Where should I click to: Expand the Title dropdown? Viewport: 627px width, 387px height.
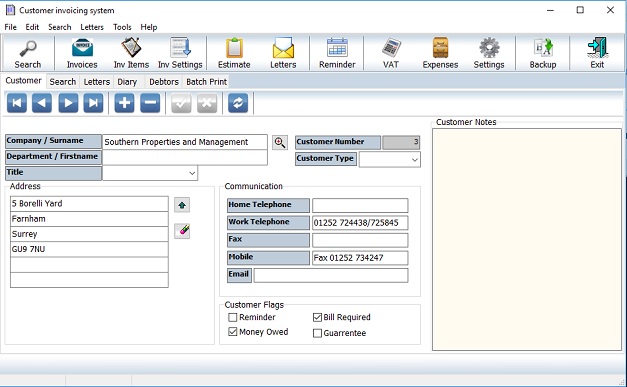(x=192, y=173)
